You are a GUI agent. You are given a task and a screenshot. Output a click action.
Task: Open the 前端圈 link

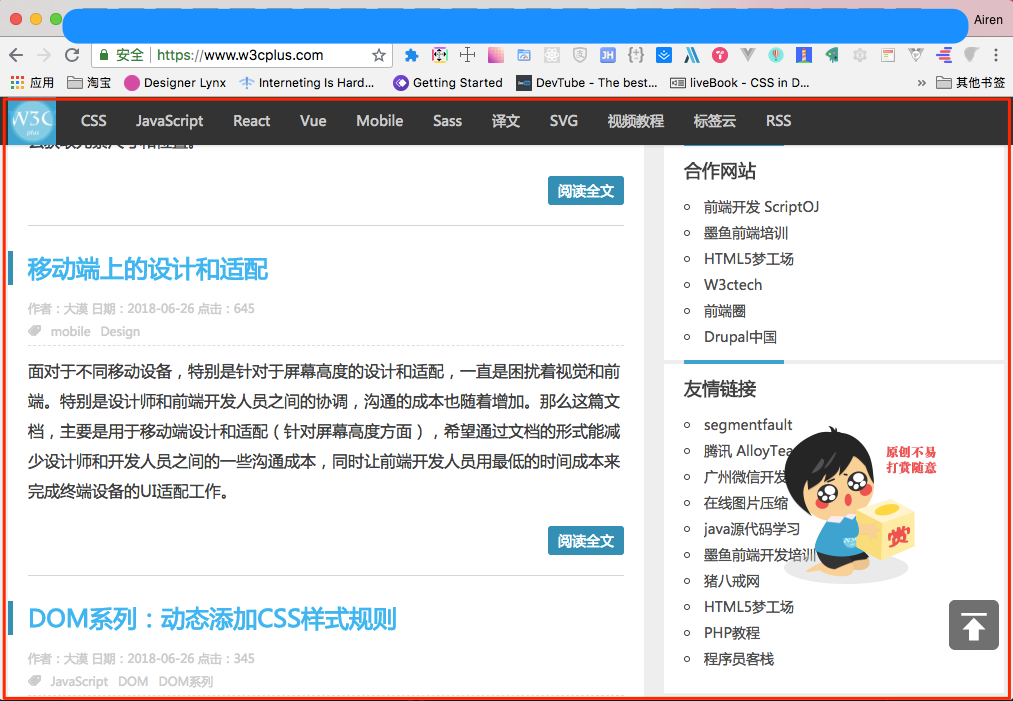tap(724, 311)
